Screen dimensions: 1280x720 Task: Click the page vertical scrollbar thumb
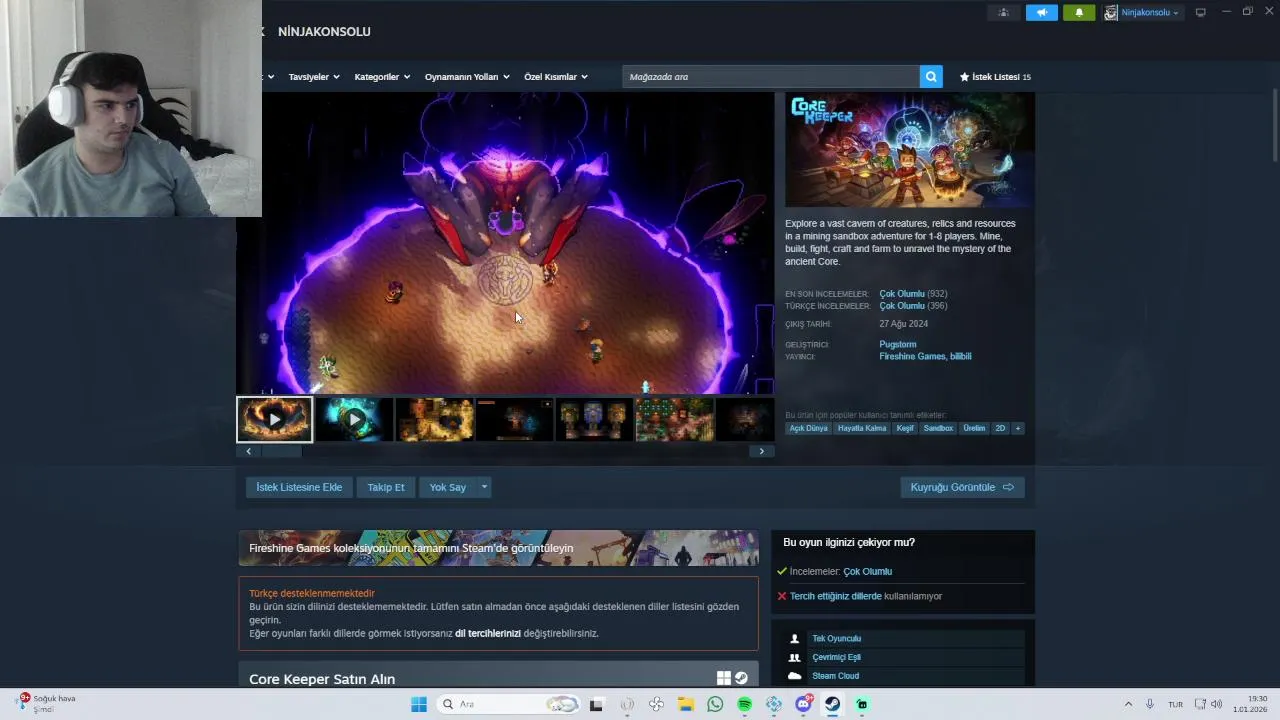click(1275, 125)
